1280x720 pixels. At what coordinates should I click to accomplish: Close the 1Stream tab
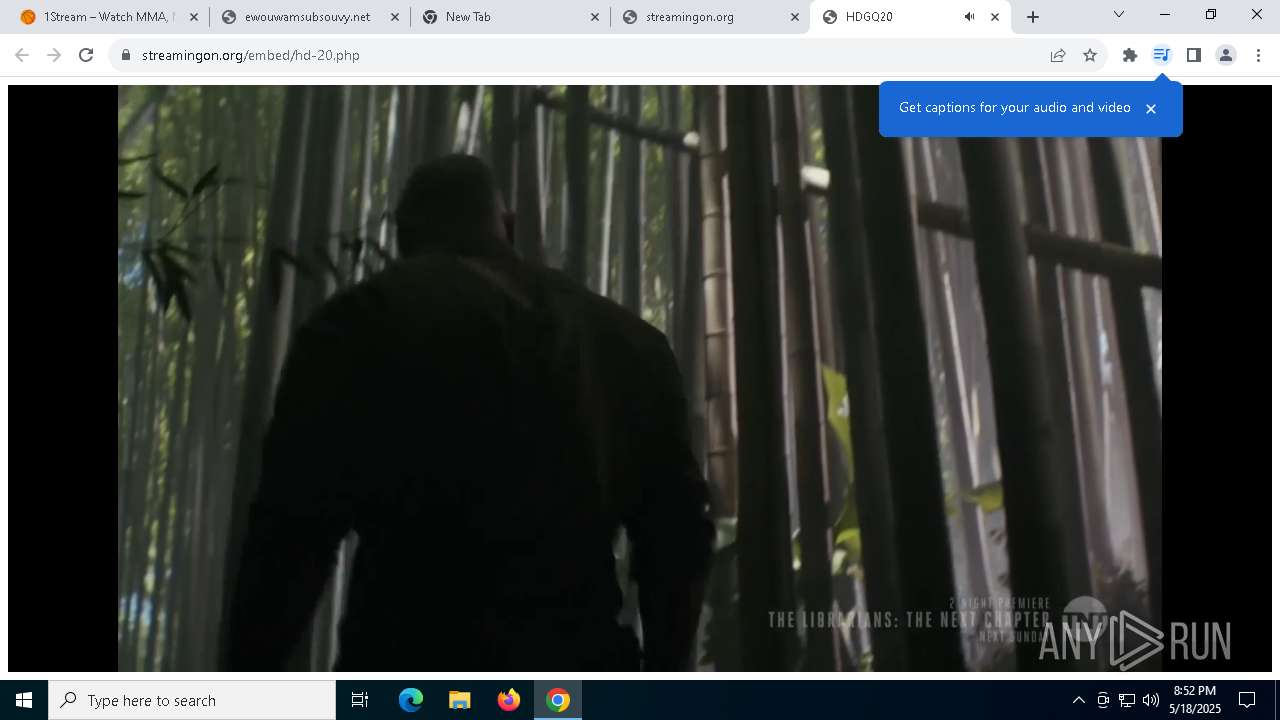[194, 17]
